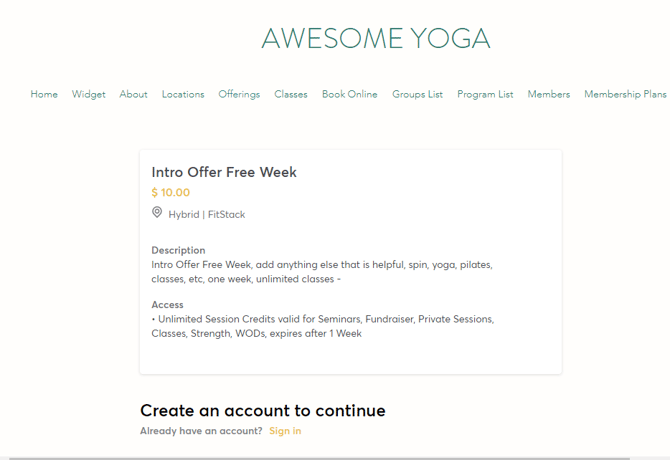Open the Home menu item
The width and height of the screenshot is (670, 460).
(44, 94)
